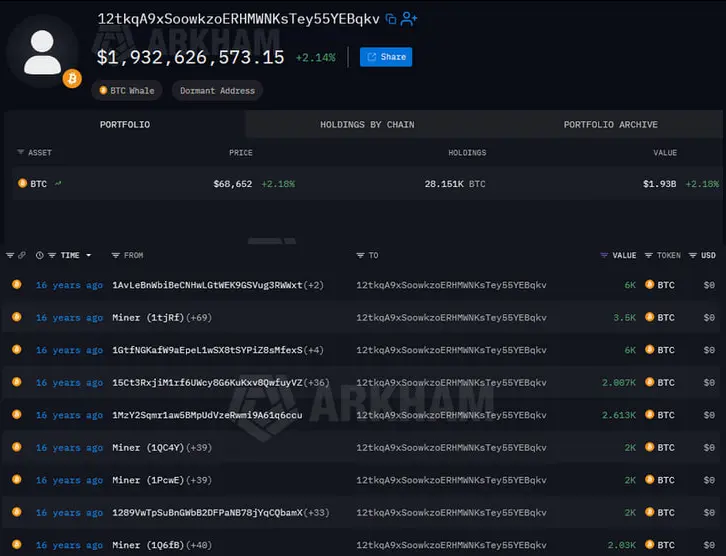Open the timestamp in the 1MzY2Sqmr1aw row

69,415
